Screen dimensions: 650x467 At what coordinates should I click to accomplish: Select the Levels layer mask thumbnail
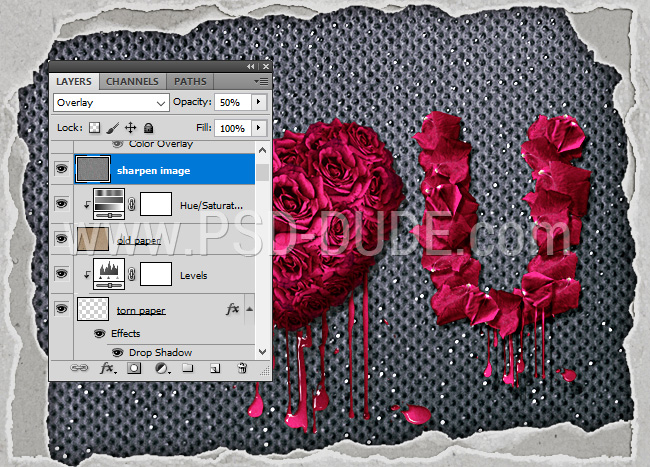pyautogui.click(x=156, y=274)
